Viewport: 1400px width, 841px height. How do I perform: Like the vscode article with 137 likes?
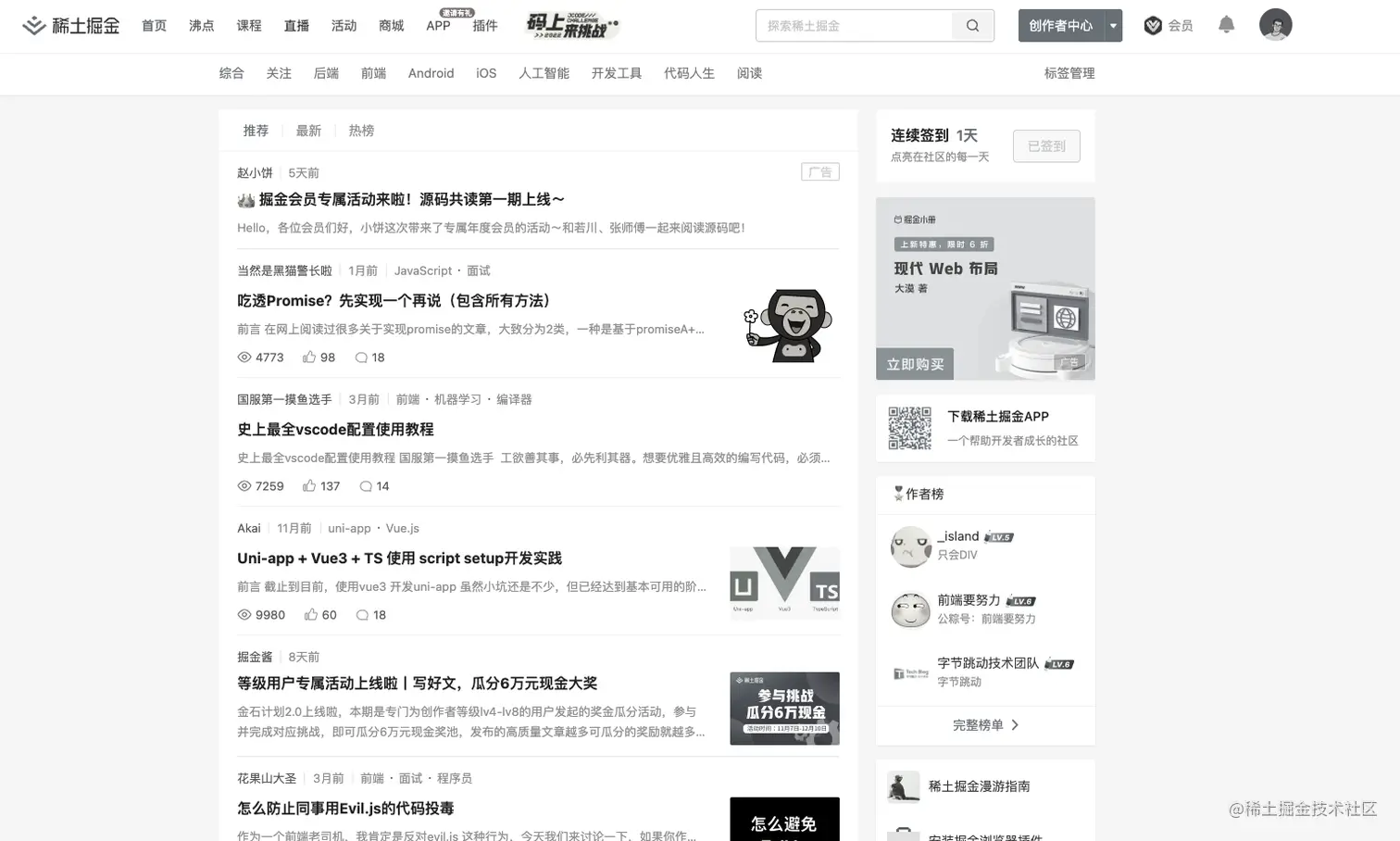point(309,485)
